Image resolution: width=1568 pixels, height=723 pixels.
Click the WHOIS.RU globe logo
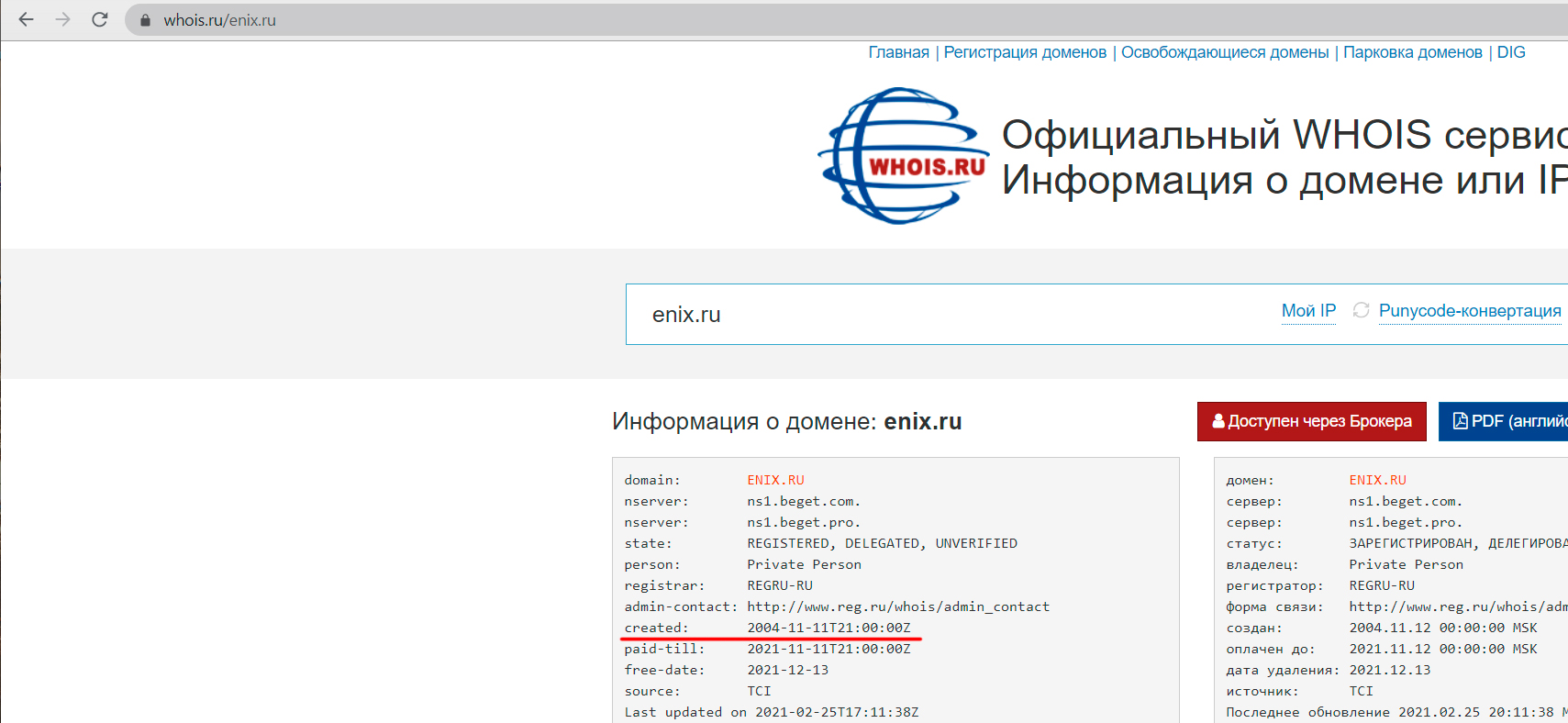[903, 155]
